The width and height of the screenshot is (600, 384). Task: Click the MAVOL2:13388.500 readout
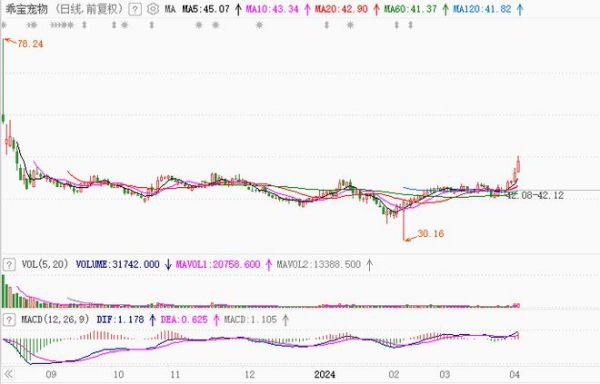pyautogui.click(x=318, y=264)
